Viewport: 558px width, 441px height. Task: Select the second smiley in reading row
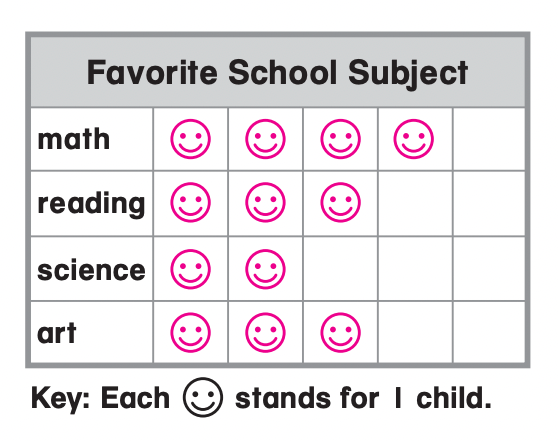coord(265,203)
